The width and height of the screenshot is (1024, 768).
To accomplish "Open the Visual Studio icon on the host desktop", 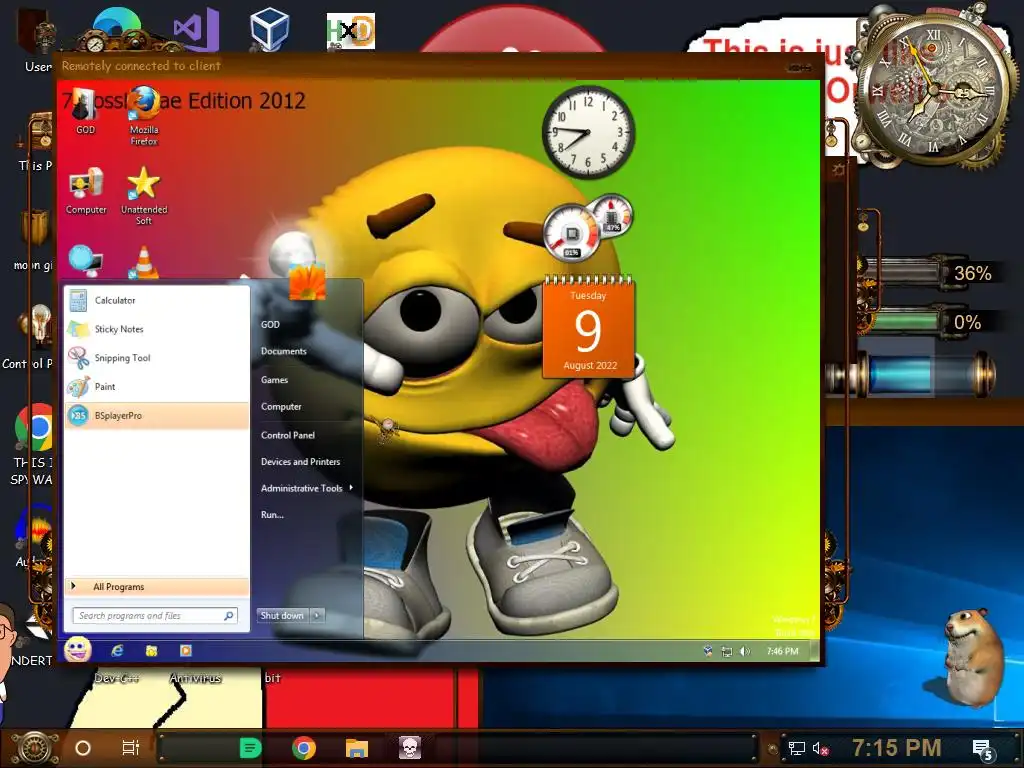I will point(196,29).
